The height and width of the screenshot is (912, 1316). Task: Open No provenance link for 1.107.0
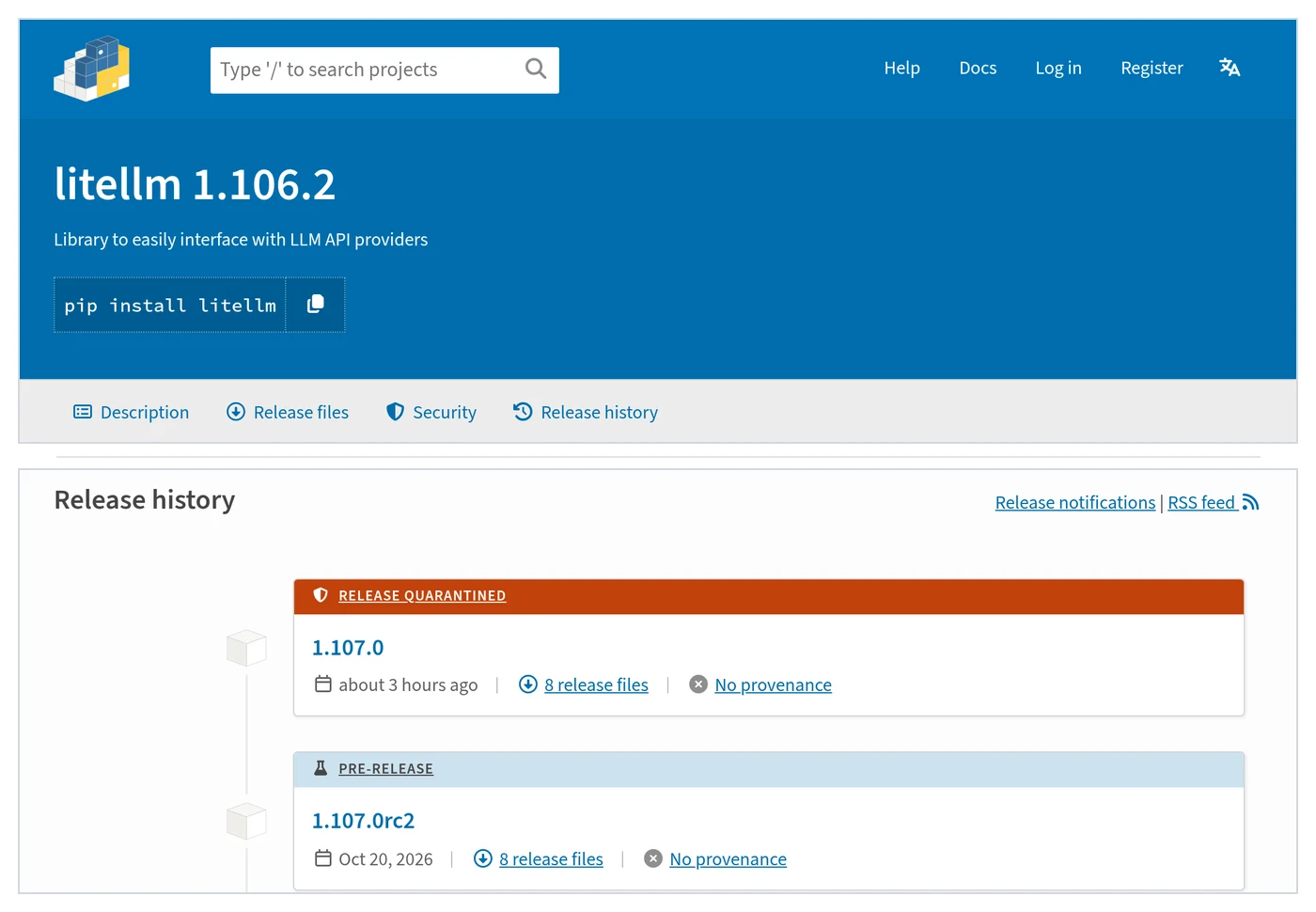pyautogui.click(x=773, y=684)
